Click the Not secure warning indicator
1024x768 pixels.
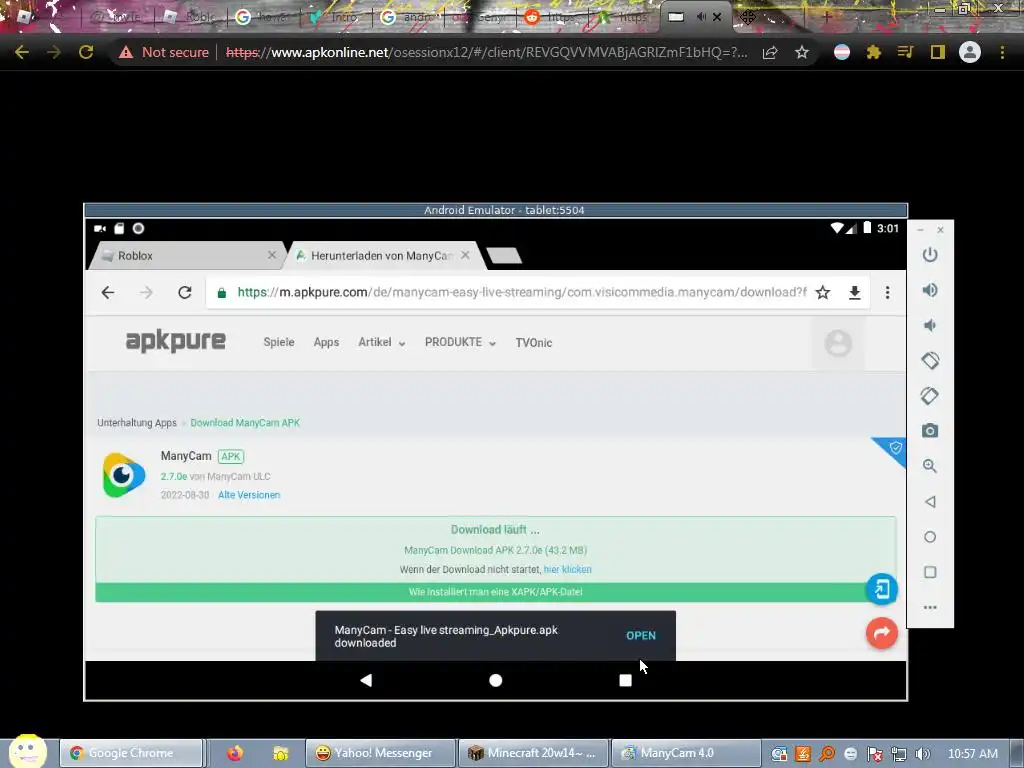(x=164, y=52)
